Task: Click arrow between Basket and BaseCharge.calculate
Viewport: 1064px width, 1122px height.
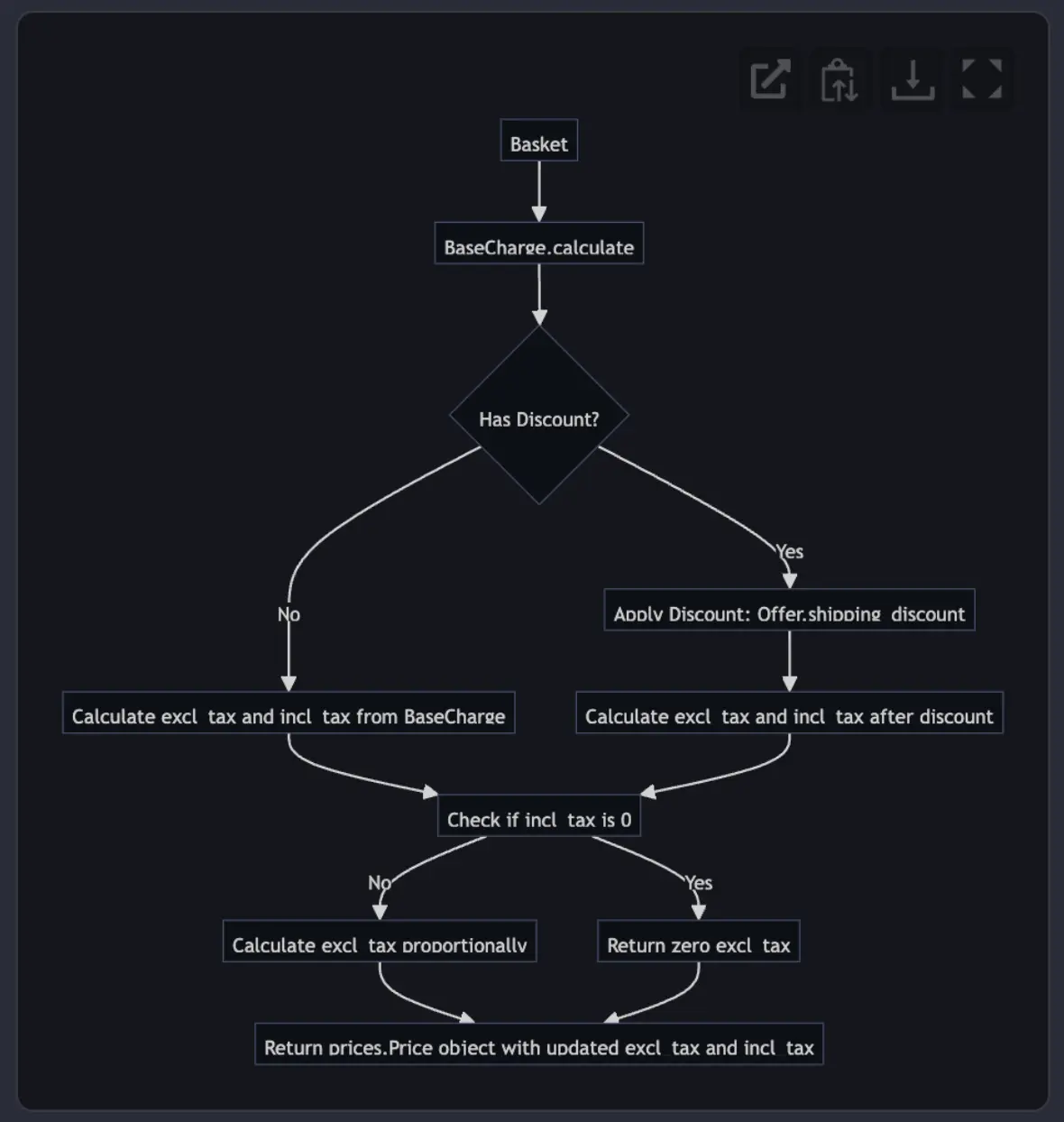Action: coord(539,191)
